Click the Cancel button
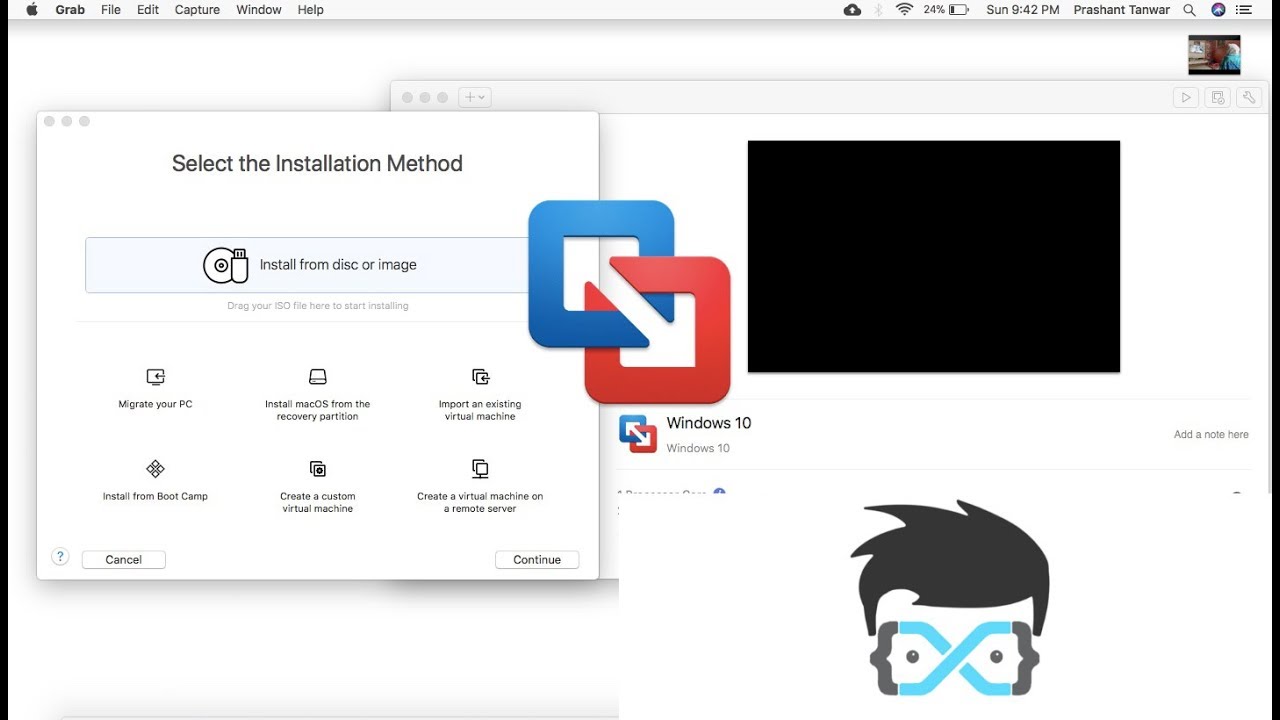Viewport: 1280px width, 720px height. (124, 560)
